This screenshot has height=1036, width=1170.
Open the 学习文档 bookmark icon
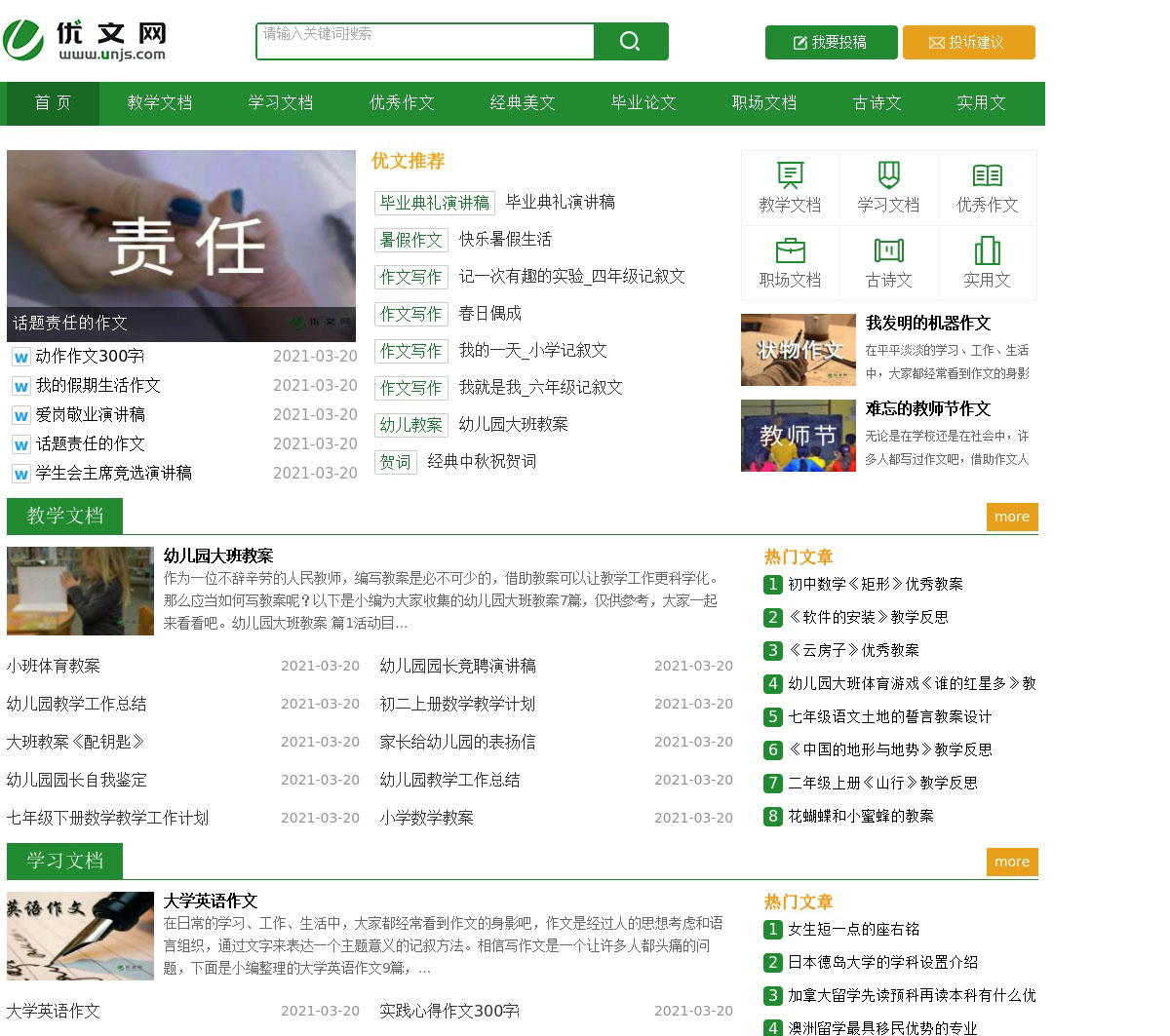pyautogui.click(x=888, y=175)
